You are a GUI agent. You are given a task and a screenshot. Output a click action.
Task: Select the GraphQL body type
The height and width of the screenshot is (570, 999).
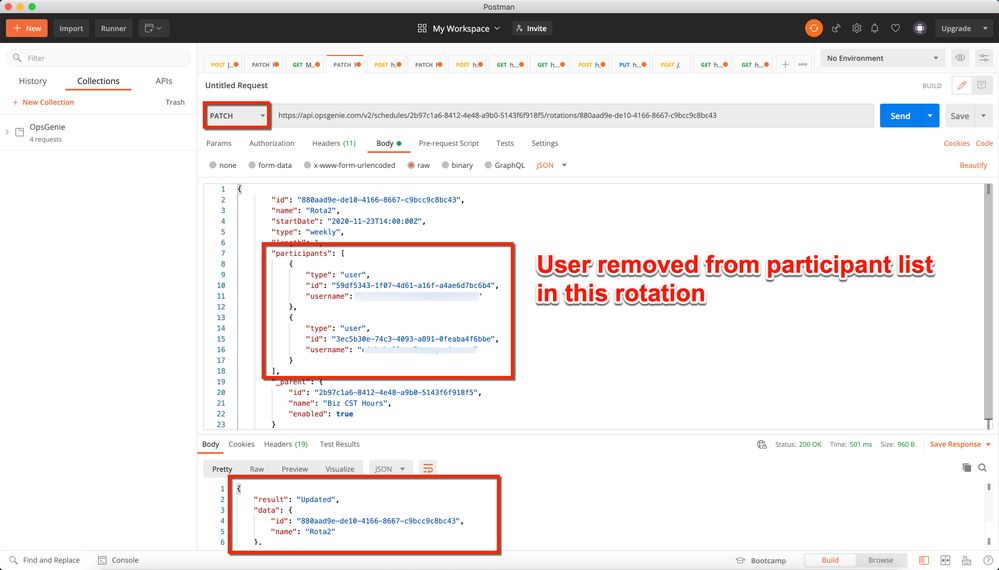[x=488, y=165]
